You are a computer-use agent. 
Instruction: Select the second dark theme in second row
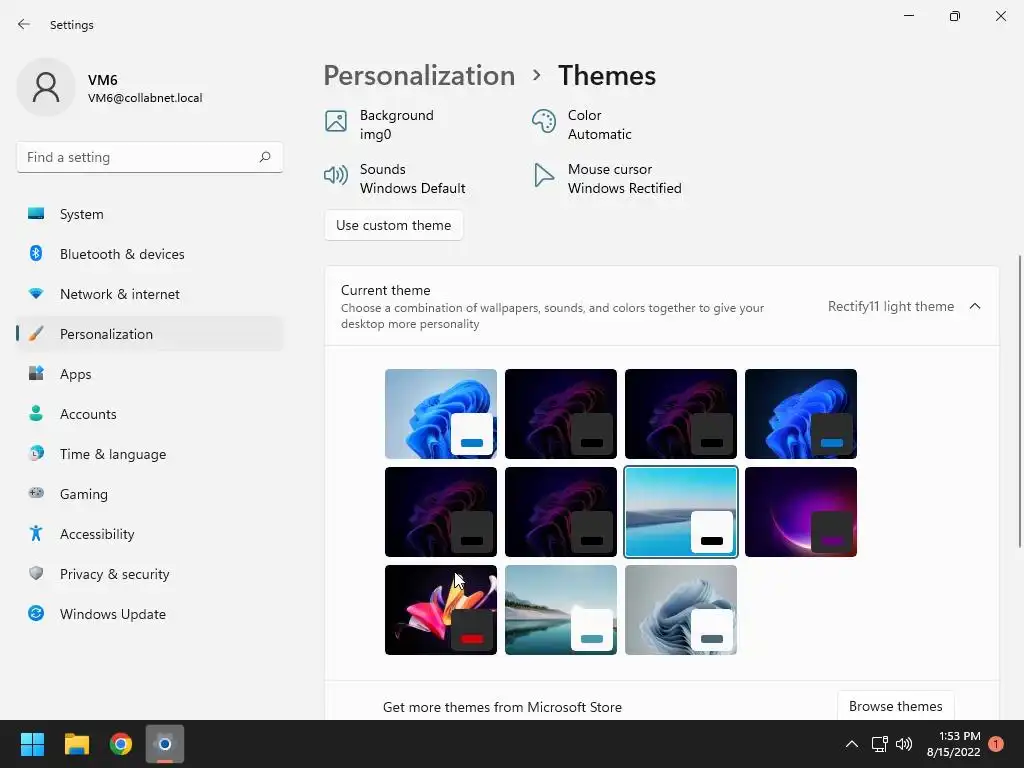pyautogui.click(x=560, y=511)
